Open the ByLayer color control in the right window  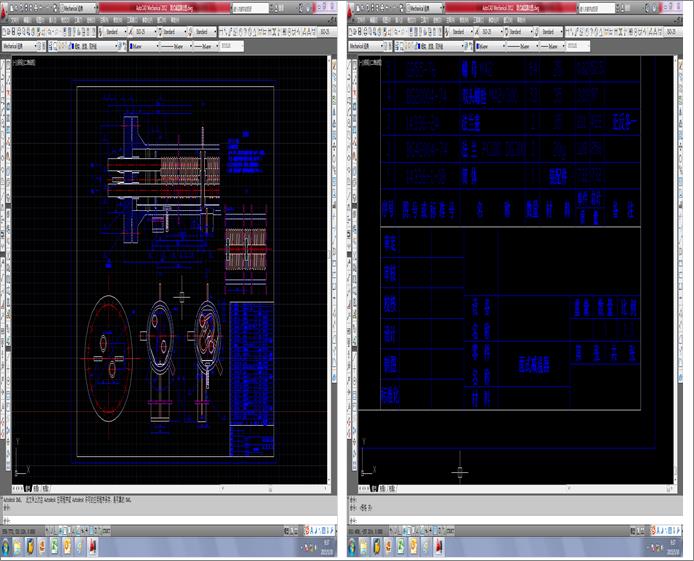490,46
